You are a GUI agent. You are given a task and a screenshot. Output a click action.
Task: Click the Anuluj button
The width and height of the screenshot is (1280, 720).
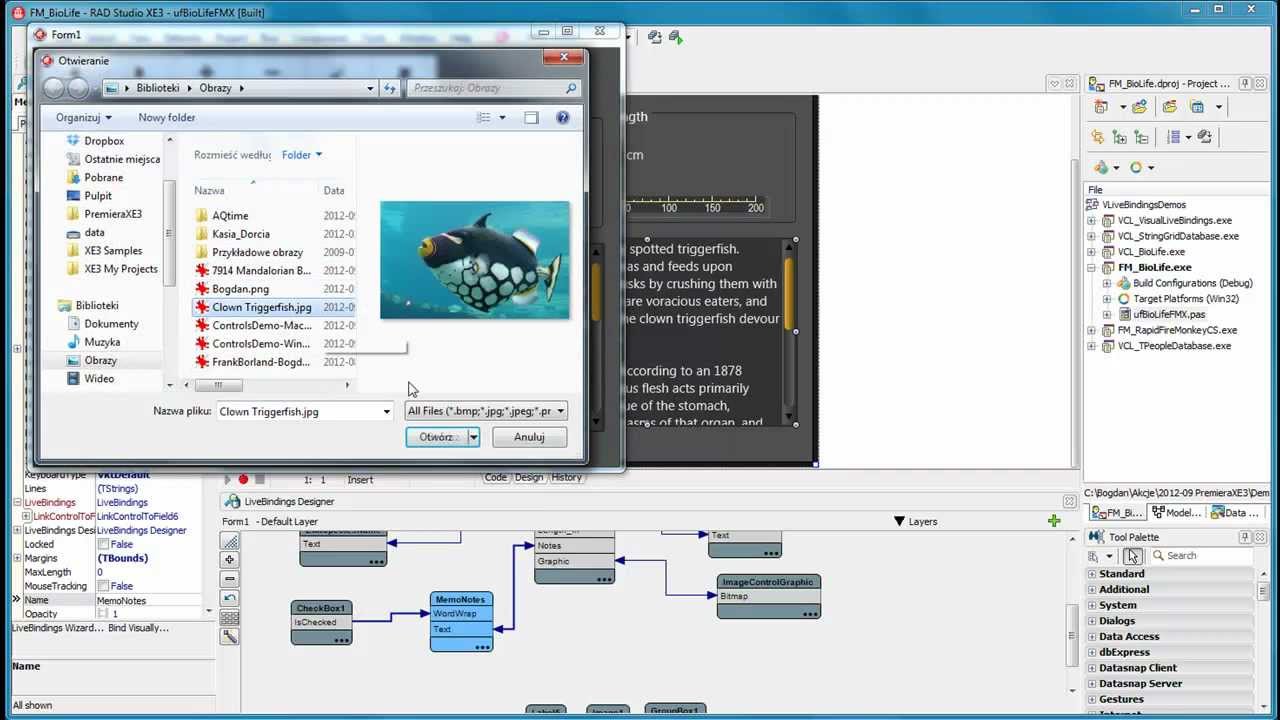click(529, 437)
